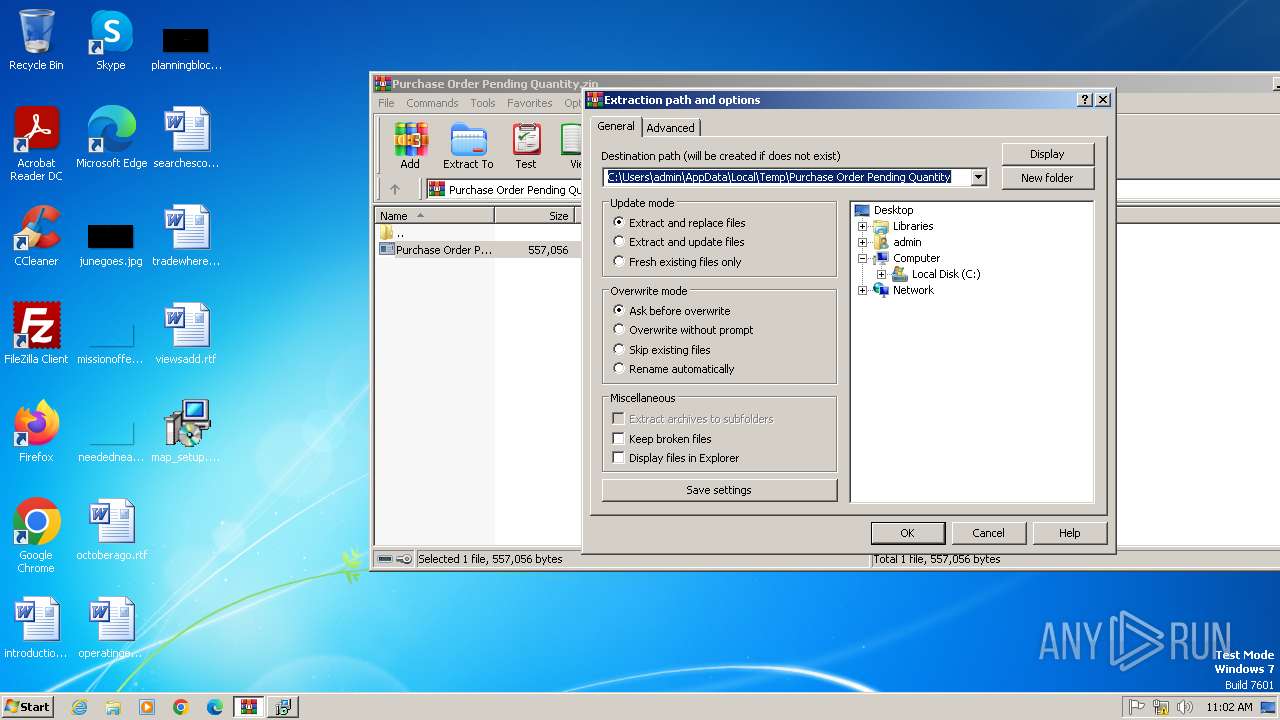Select 'Skip existing files' option

click(662, 350)
